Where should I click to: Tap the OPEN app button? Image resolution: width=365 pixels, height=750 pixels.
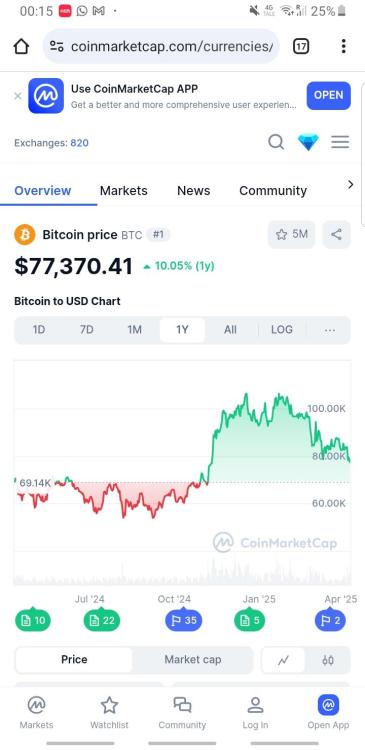click(x=329, y=95)
